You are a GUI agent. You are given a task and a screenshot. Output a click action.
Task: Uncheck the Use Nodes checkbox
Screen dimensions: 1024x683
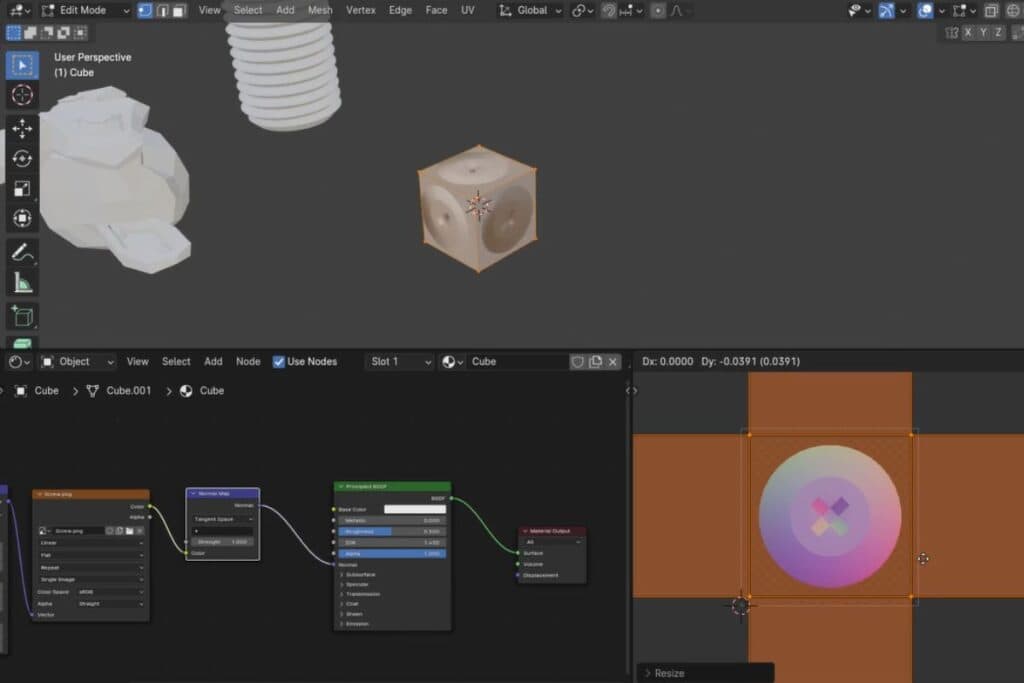coord(279,362)
